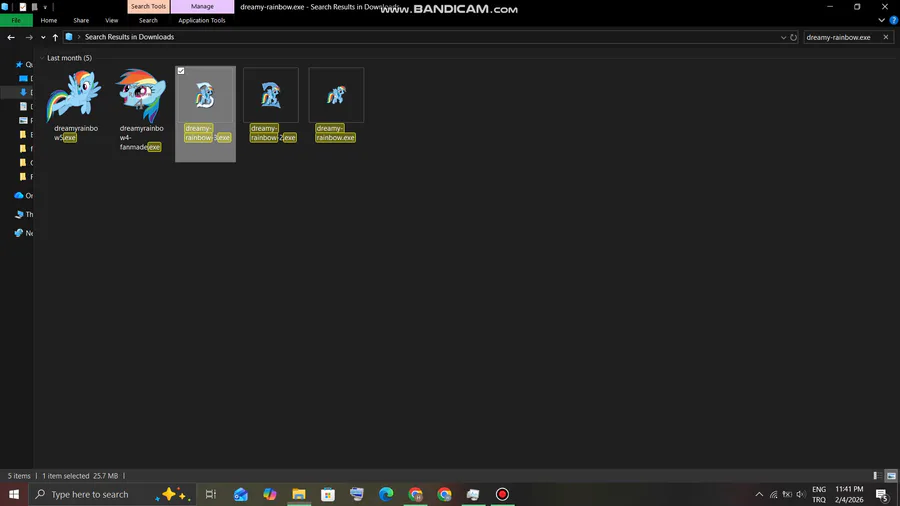Open Customize Quick Access Toolbar dropdown
Image resolution: width=900 pixels, height=506 pixels.
click(x=45, y=7)
